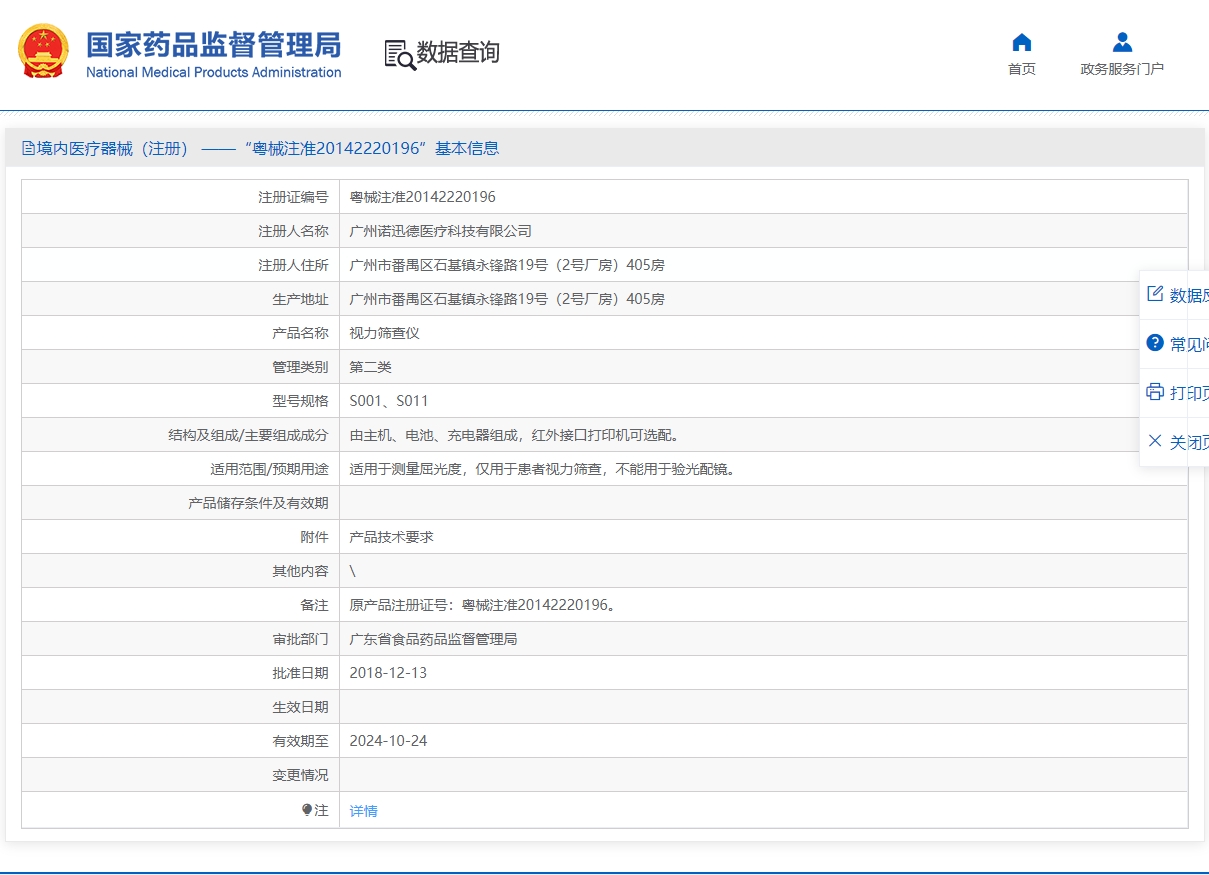The width and height of the screenshot is (1209, 875).
Task: Go to 首页 via house icon
Action: tap(1022, 42)
